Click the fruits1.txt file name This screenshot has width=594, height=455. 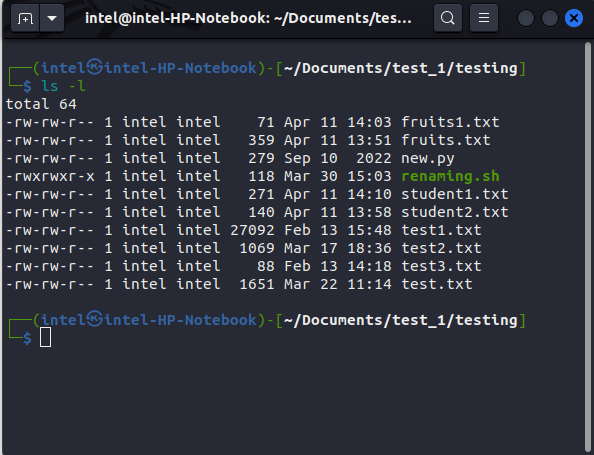tap(450, 122)
